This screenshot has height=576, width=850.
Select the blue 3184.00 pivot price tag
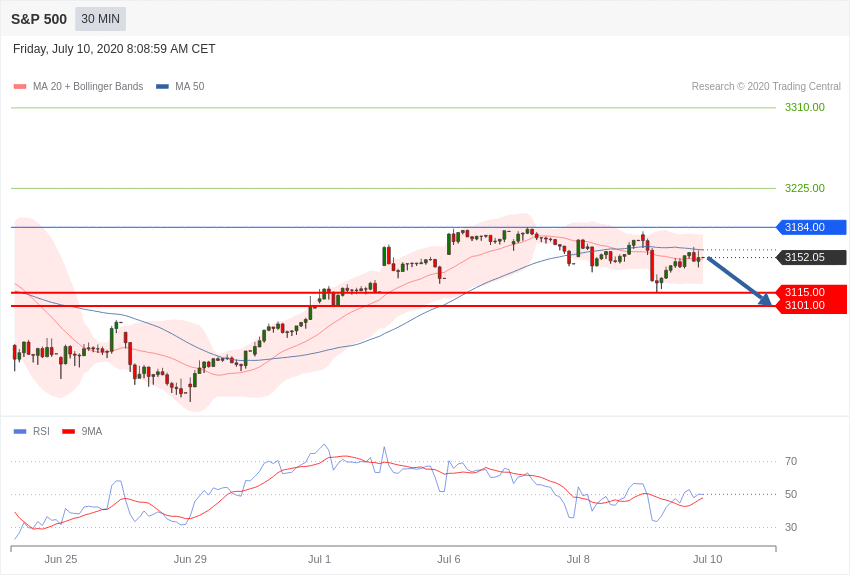811,227
